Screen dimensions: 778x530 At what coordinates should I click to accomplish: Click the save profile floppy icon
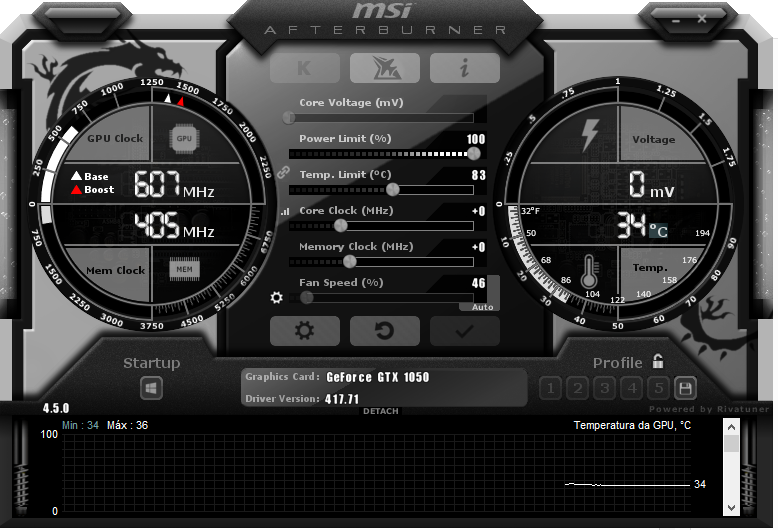[685, 388]
